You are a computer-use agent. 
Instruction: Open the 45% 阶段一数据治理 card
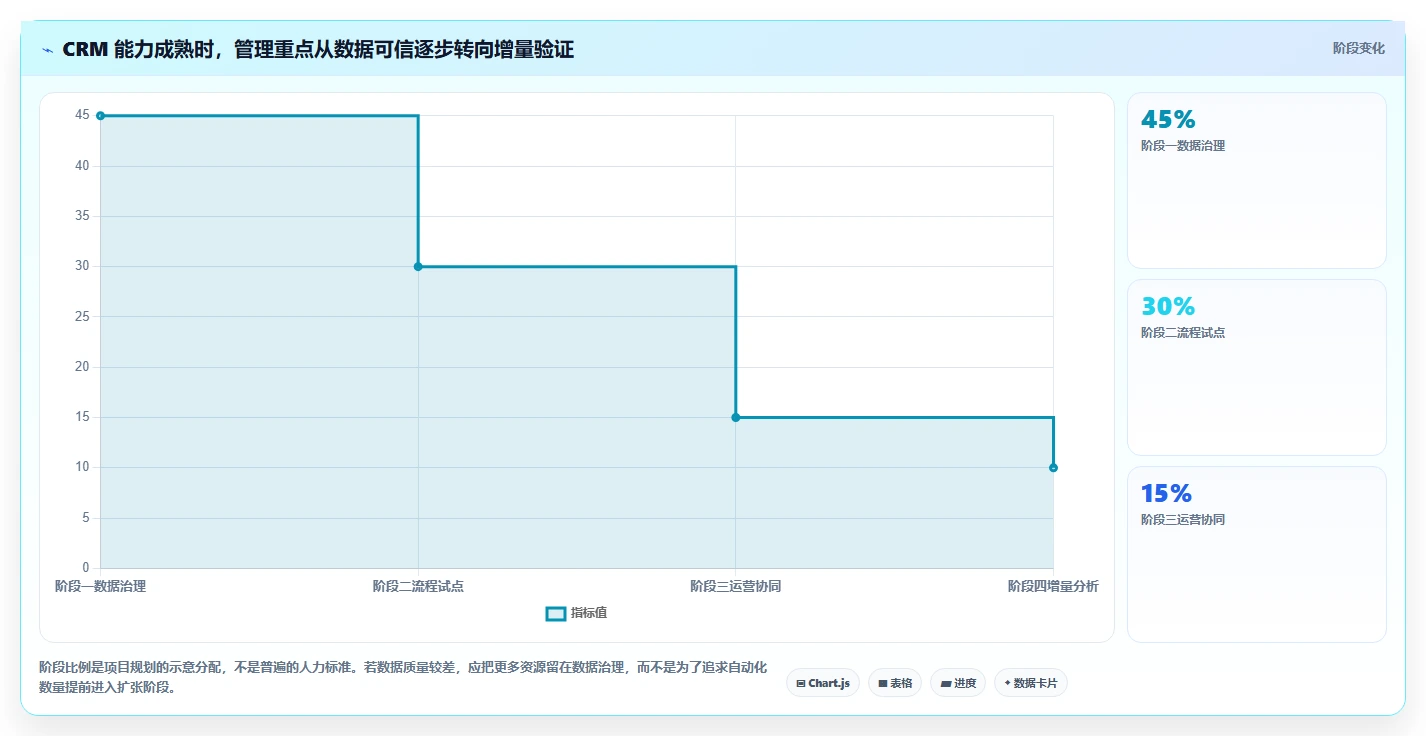tap(1257, 180)
